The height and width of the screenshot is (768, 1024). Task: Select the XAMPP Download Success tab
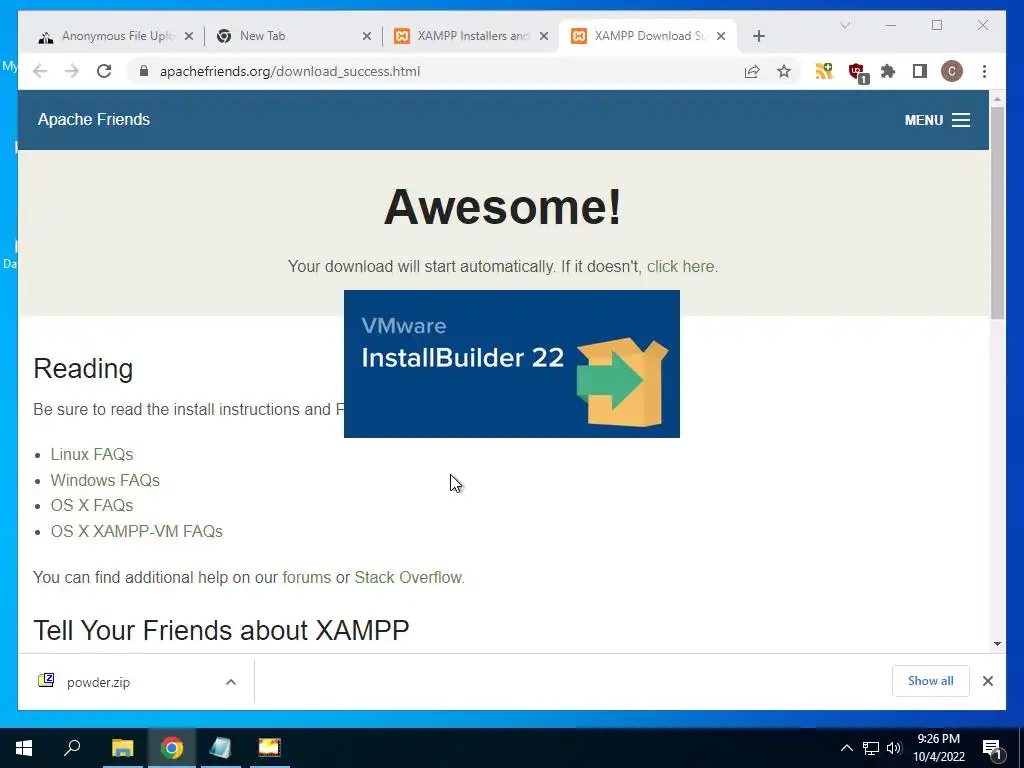point(647,36)
